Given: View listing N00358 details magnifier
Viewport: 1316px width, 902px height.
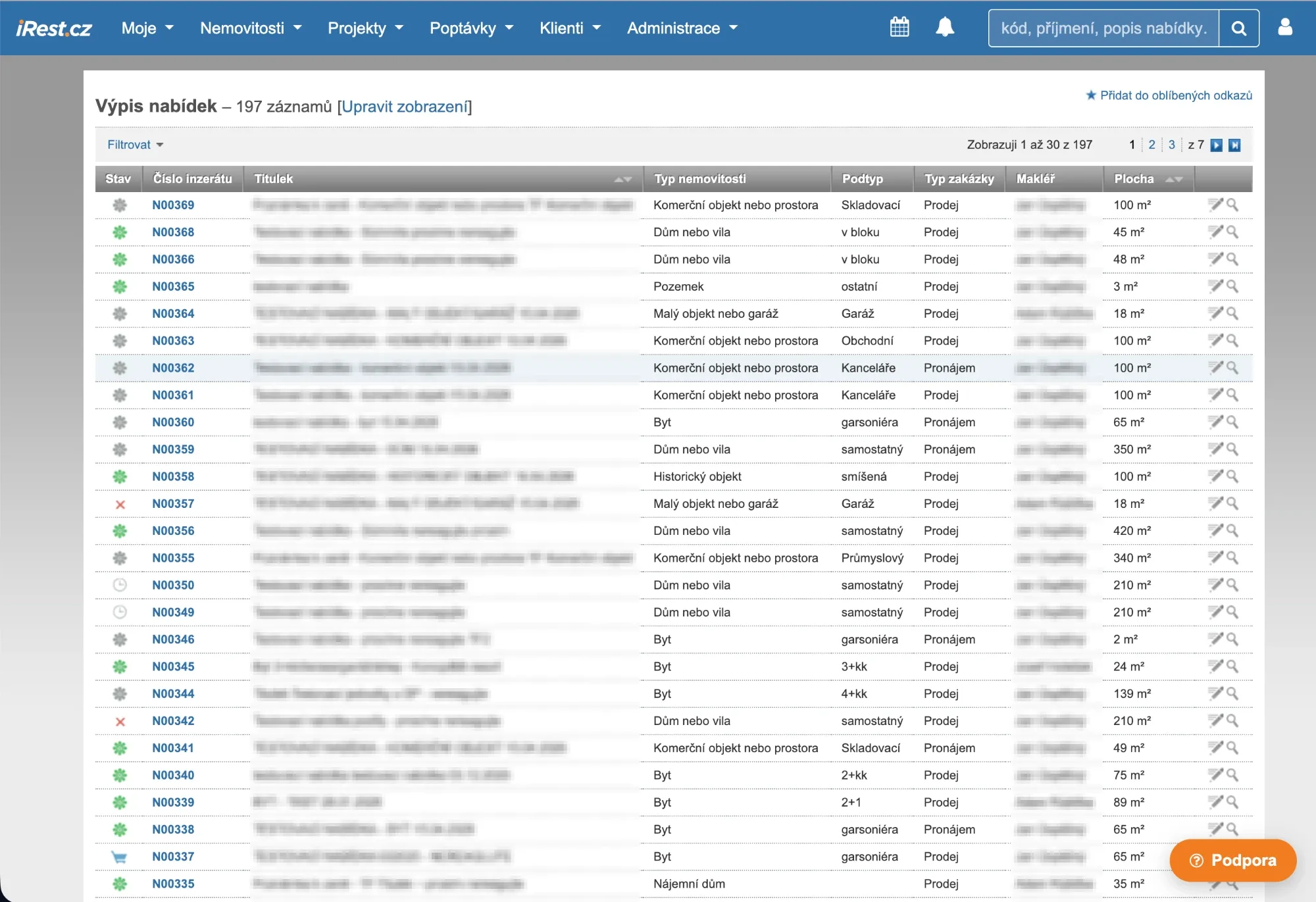Looking at the screenshot, I should 1232,476.
